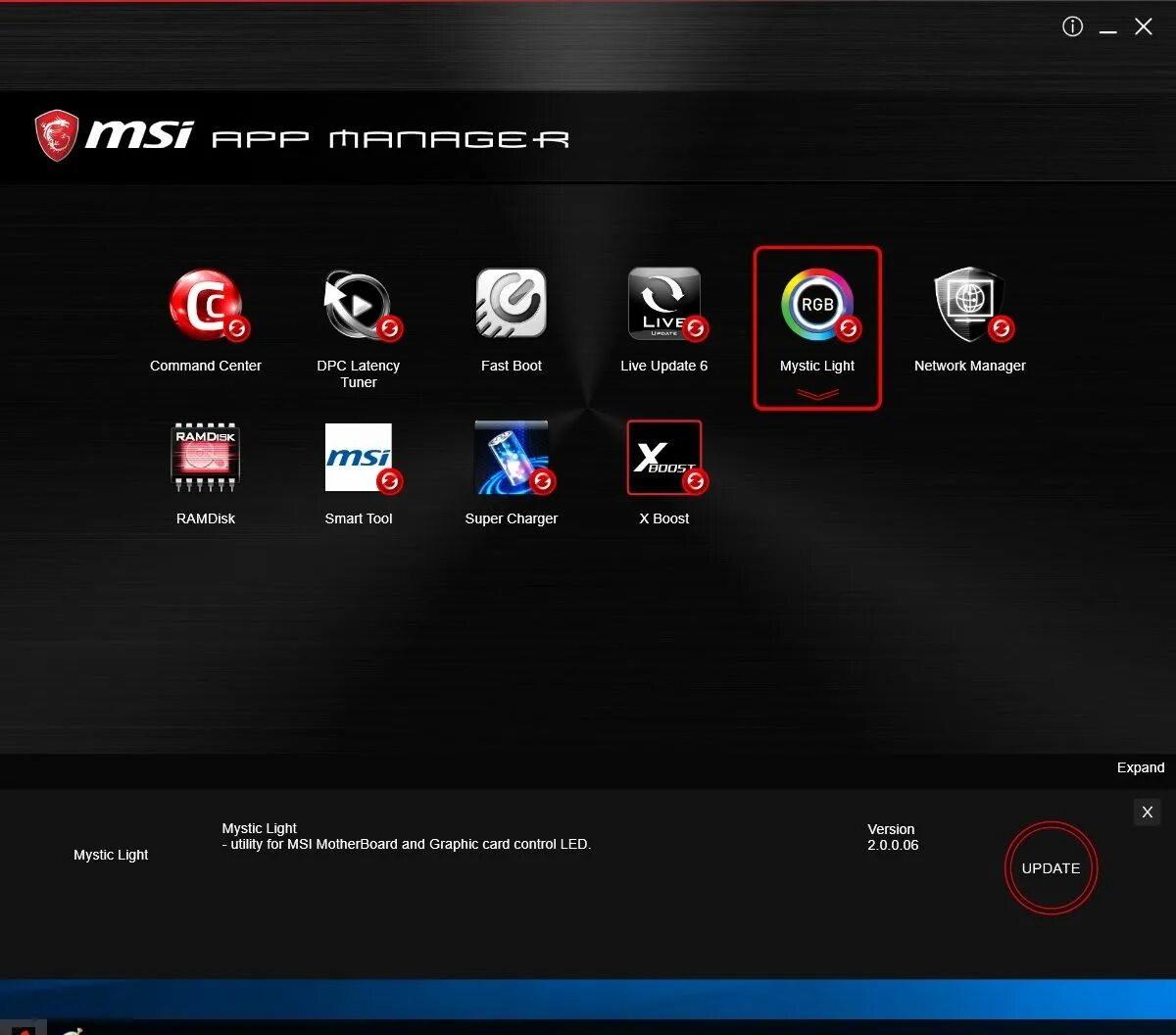The height and width of the screenshot is (1035, 1176).
Task: Click the Smart Tool label text
Action: [x=359, y=518]
